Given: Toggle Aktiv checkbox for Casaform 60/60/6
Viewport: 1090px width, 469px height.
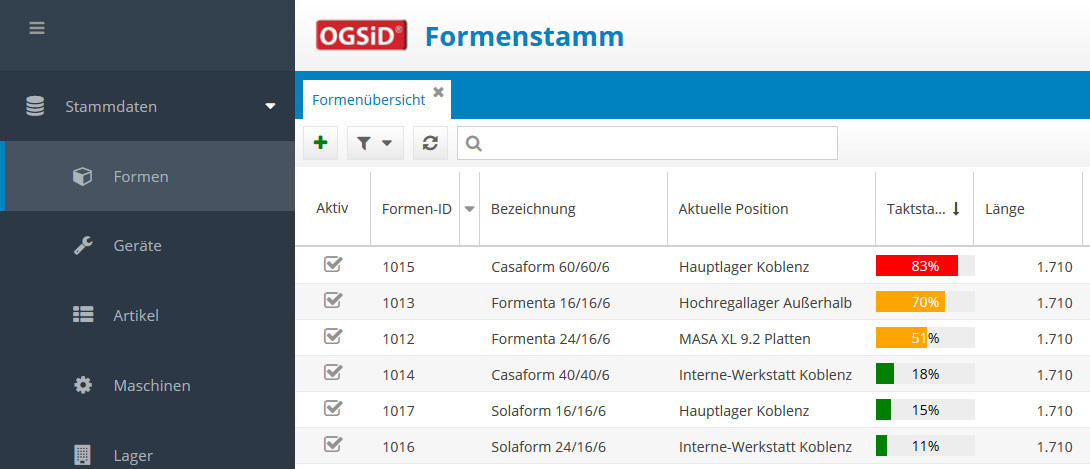Looking at the screenshot, I should tap(333, 265).
